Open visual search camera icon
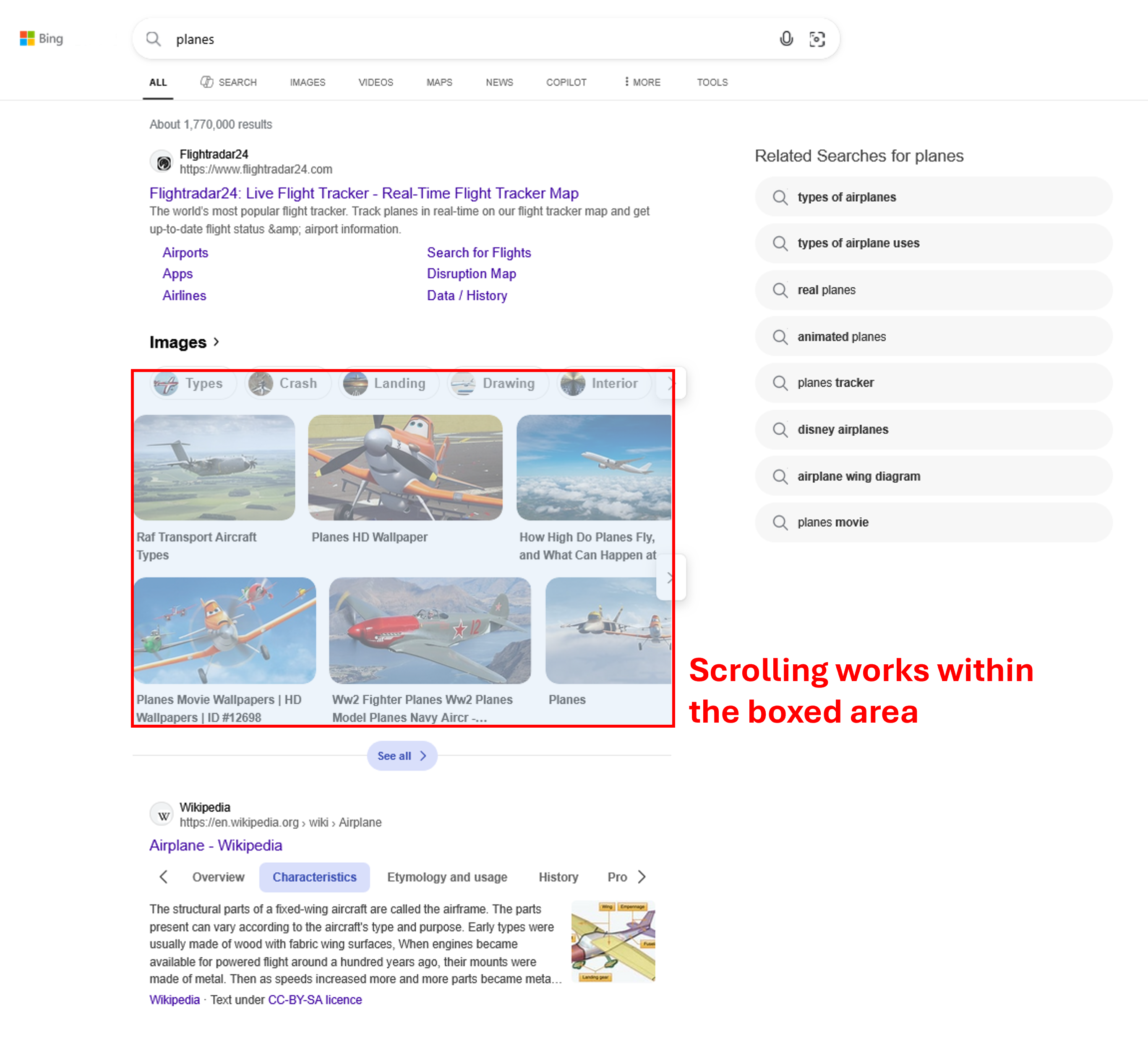The image size is (1148, 1038). pyautogui.click(x=817, y=39)
